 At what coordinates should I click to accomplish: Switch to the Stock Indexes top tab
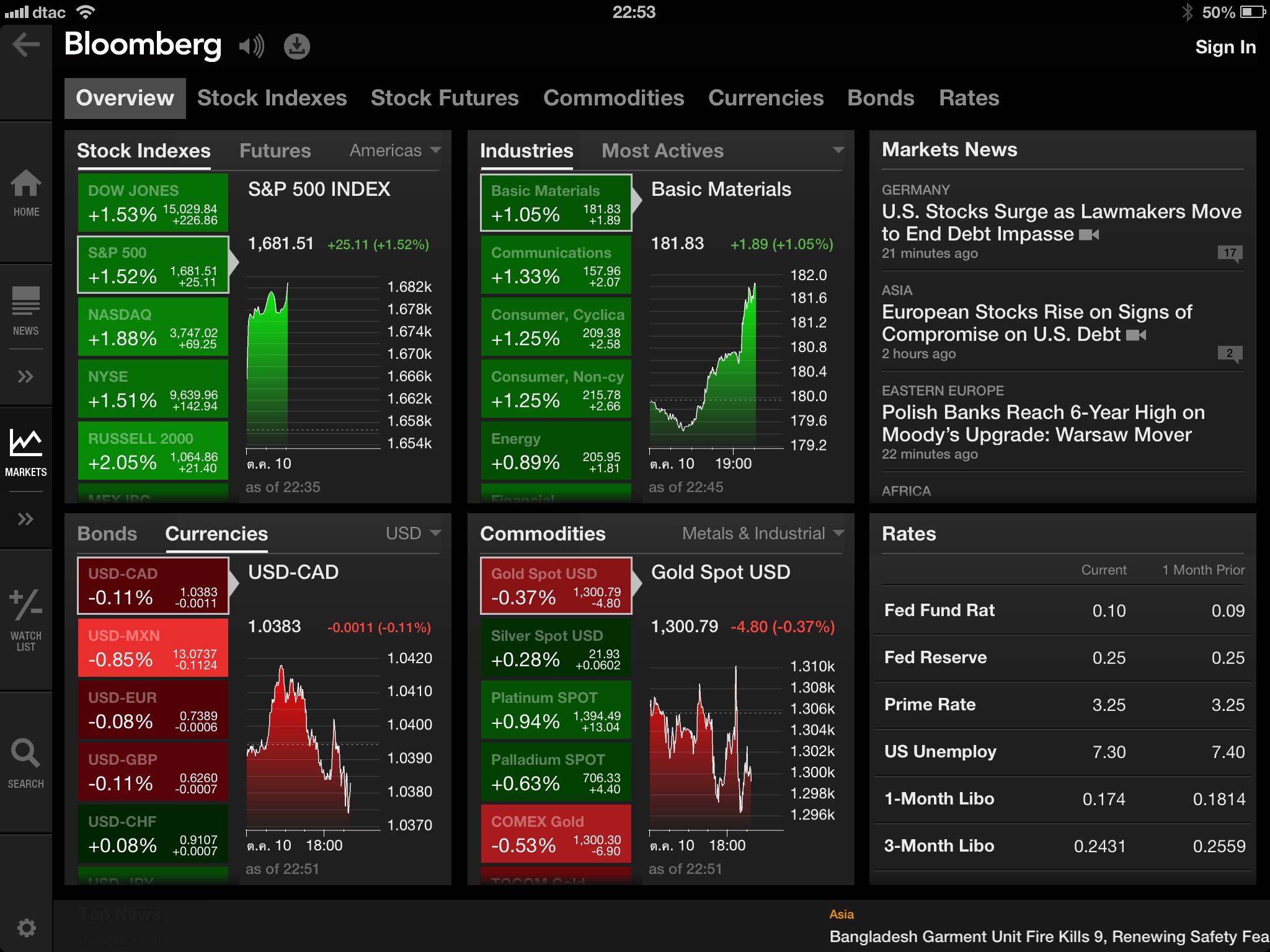pyautogui.click(x=272, y=98)
